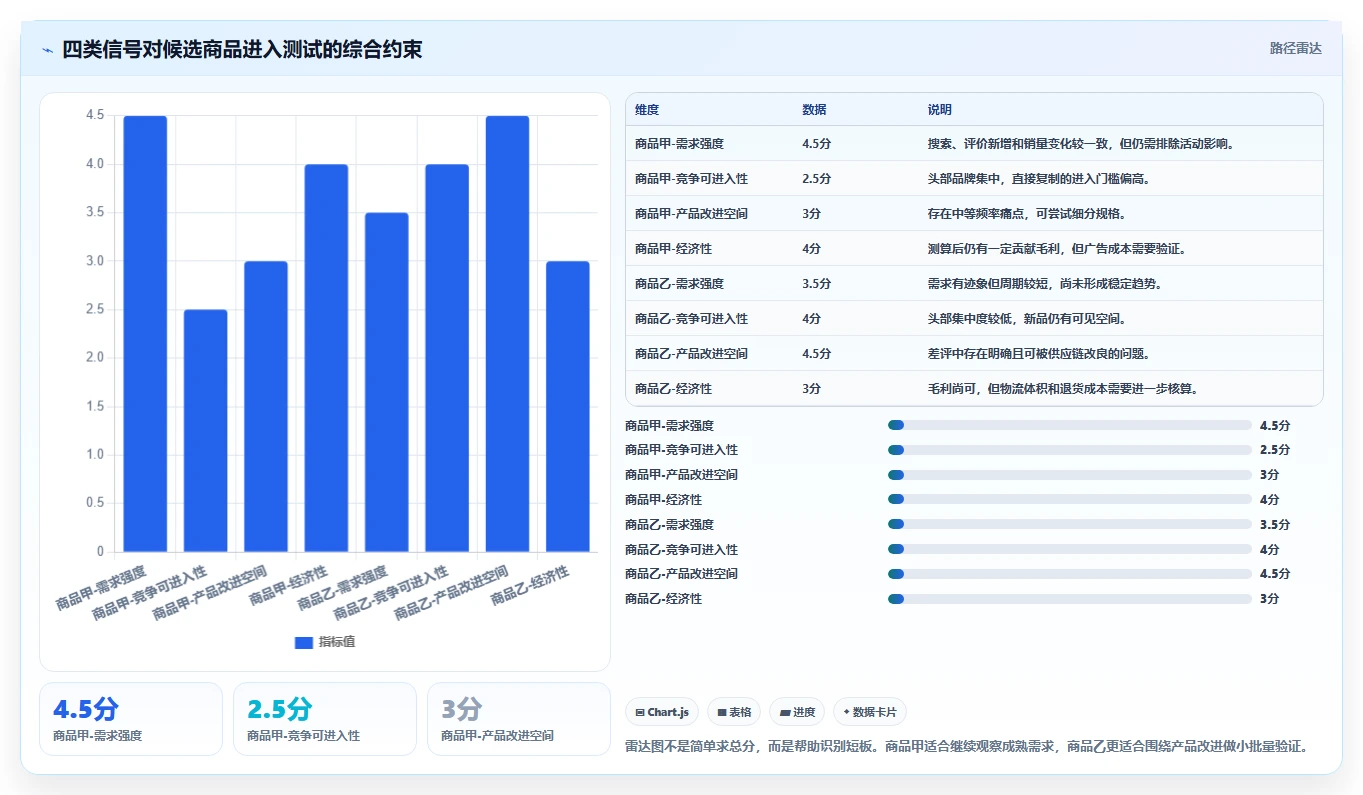Image resolution: width=1363 pixels, height=795 pixels.
Task: Click the 4.5 y-axis tick label
Action: click(x=96, y=116)
